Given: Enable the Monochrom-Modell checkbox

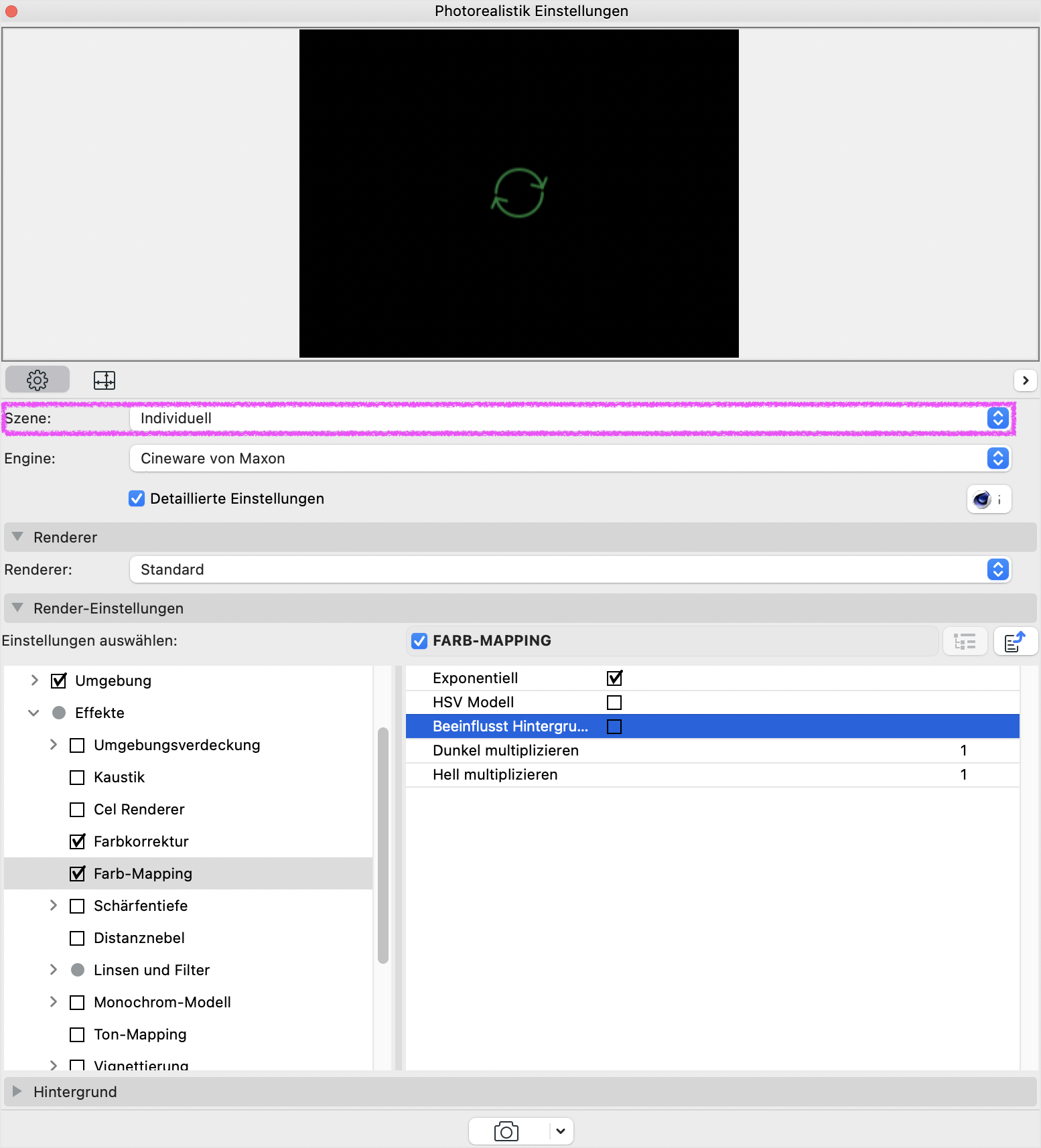Looking at the screenshot, I should [78, 1003].
